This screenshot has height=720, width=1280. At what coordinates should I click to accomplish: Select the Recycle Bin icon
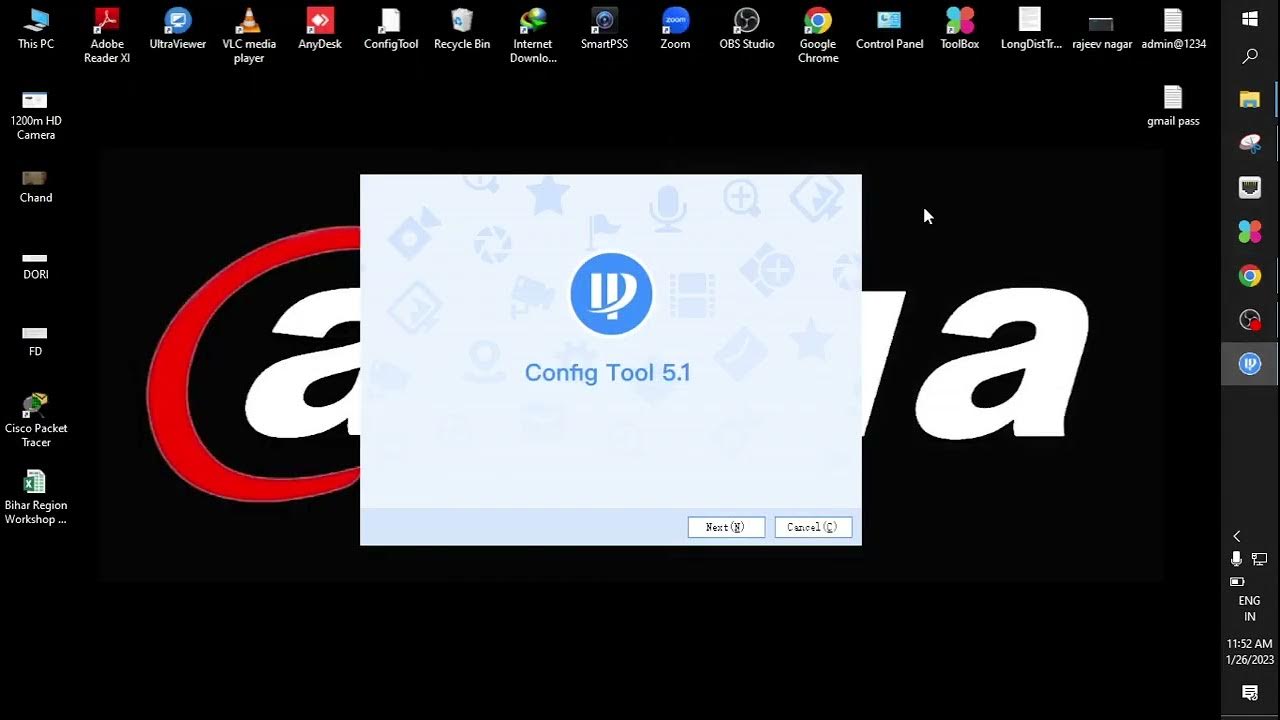point(462,28)
